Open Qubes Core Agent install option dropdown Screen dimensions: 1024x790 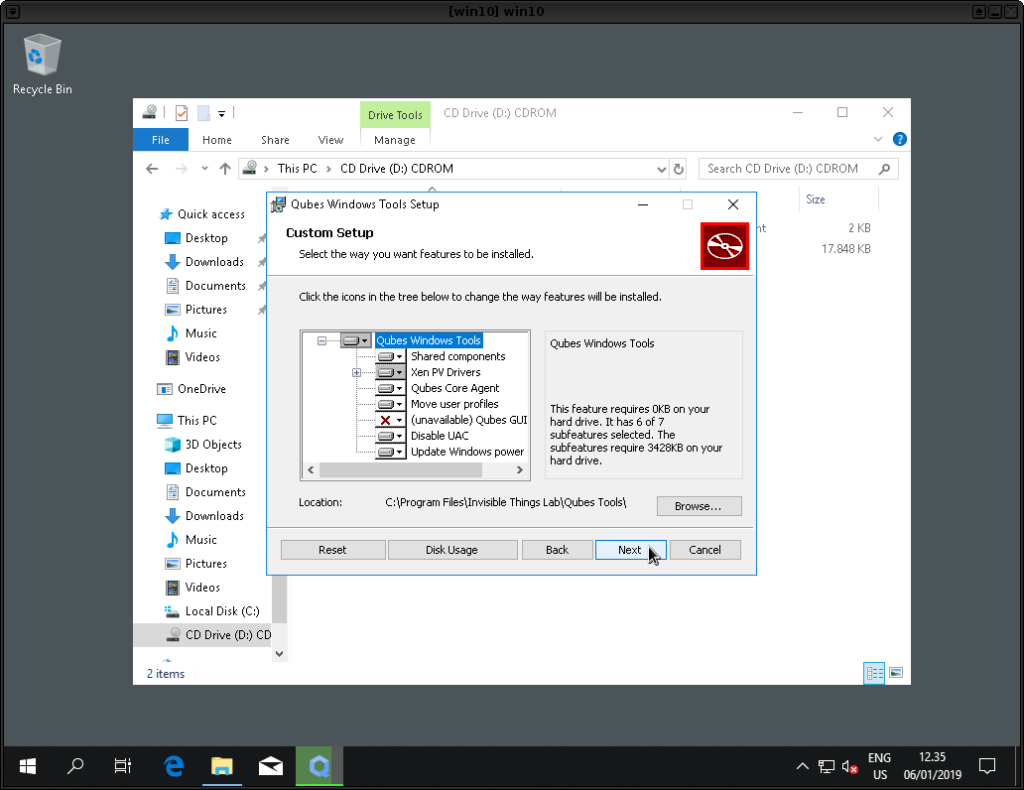click(x=390, y=388)
